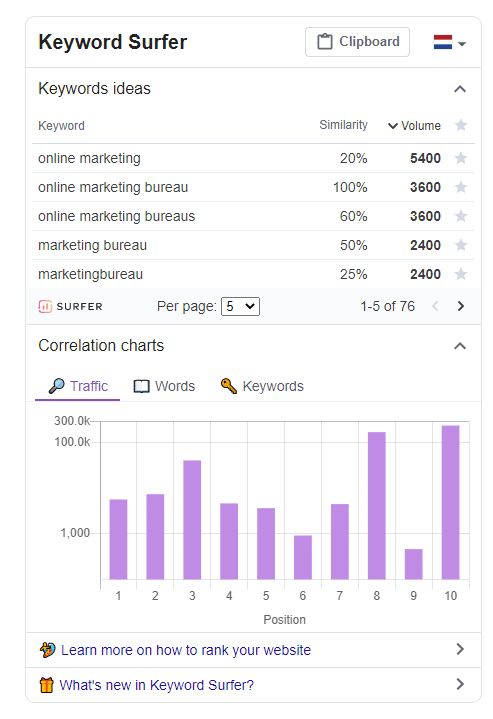Open 'Learn more on how to rank' link

(x=186, y=650)
